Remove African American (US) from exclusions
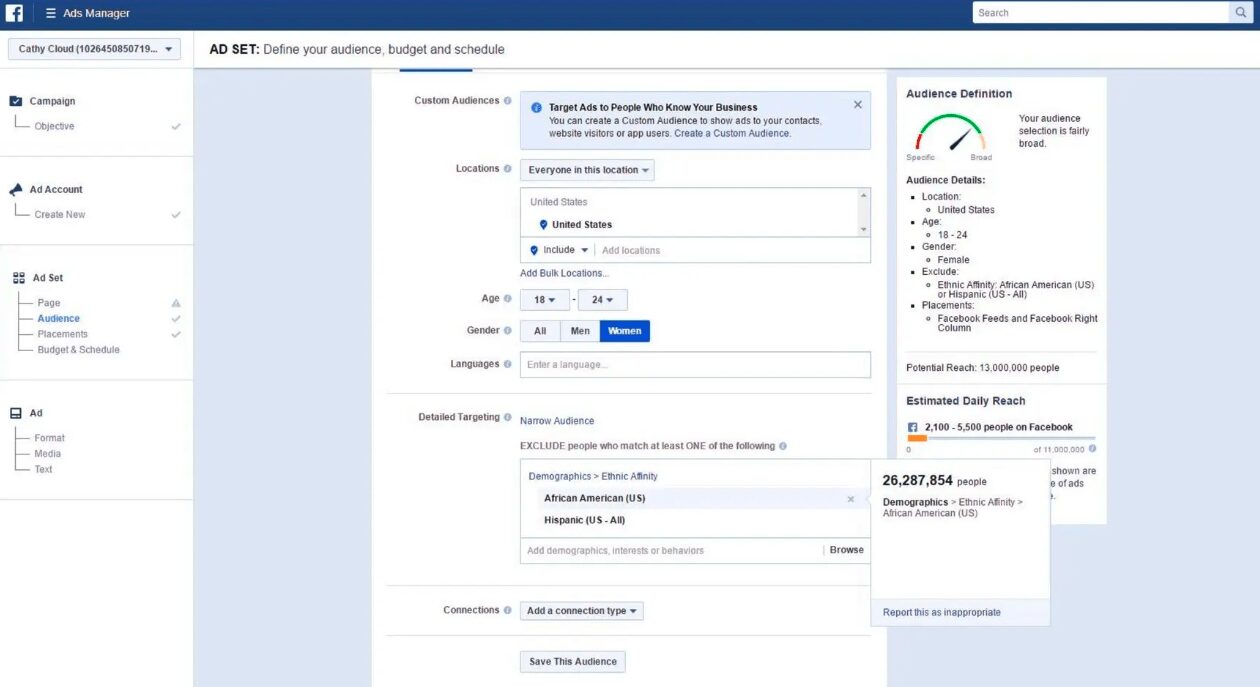The image size is (1260, 687). pos(851,498)
